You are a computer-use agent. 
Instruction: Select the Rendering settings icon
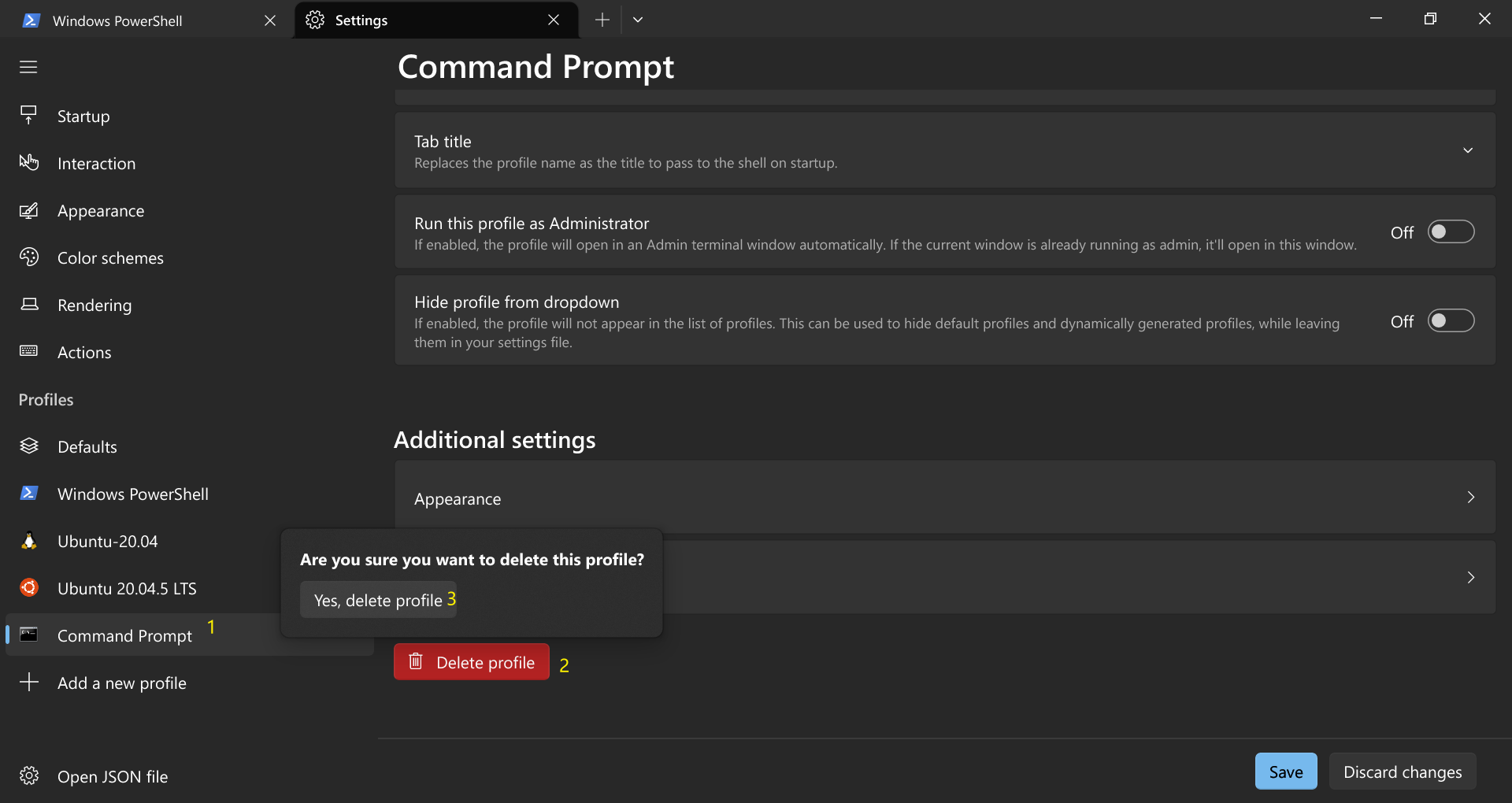click(28, 305)
